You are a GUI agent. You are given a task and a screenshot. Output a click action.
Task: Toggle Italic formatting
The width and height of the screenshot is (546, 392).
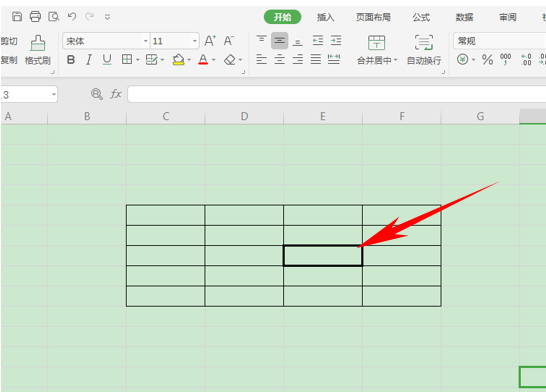coord(89,60)
